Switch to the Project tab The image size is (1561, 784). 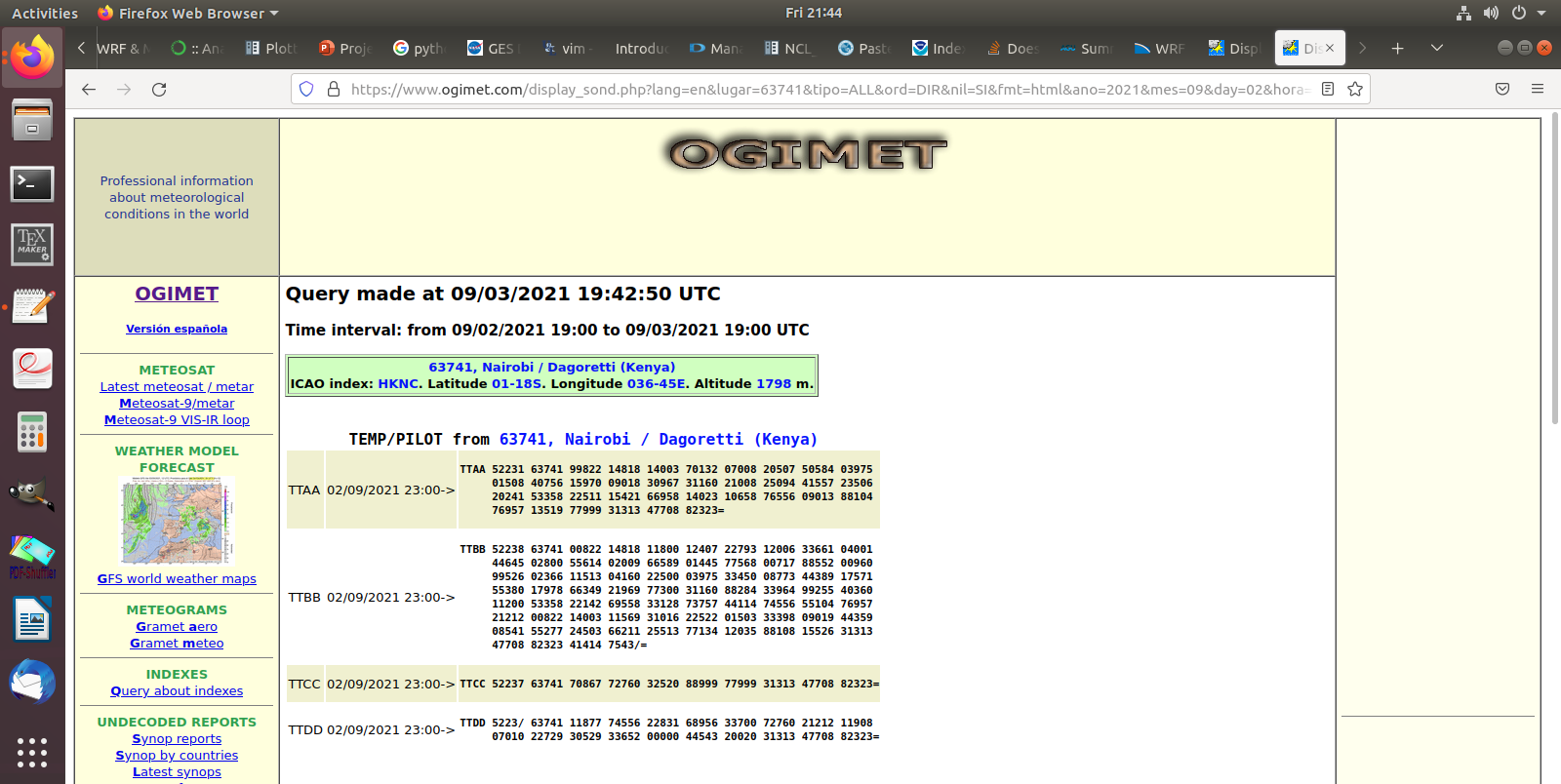344,48
